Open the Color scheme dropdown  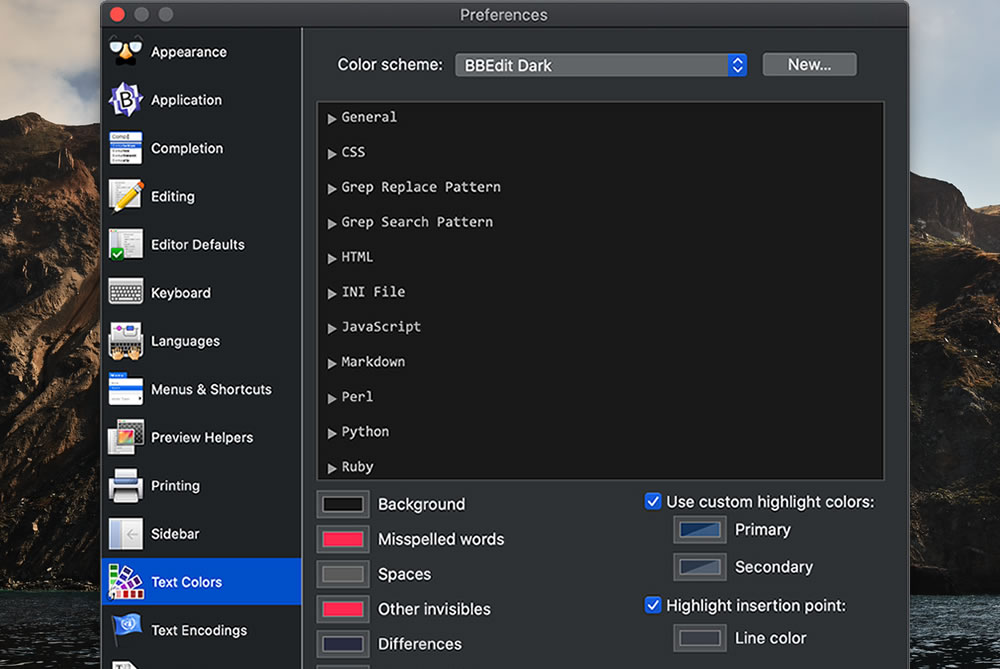pos(601,65)
